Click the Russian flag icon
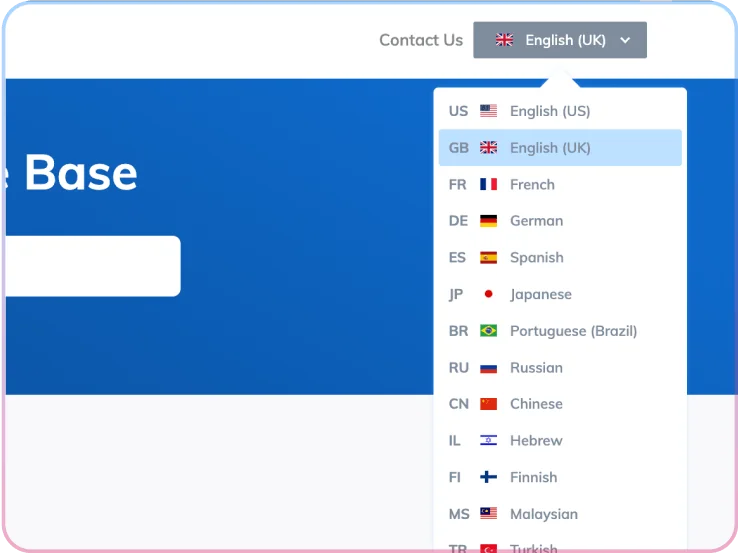 click(488, 368)
